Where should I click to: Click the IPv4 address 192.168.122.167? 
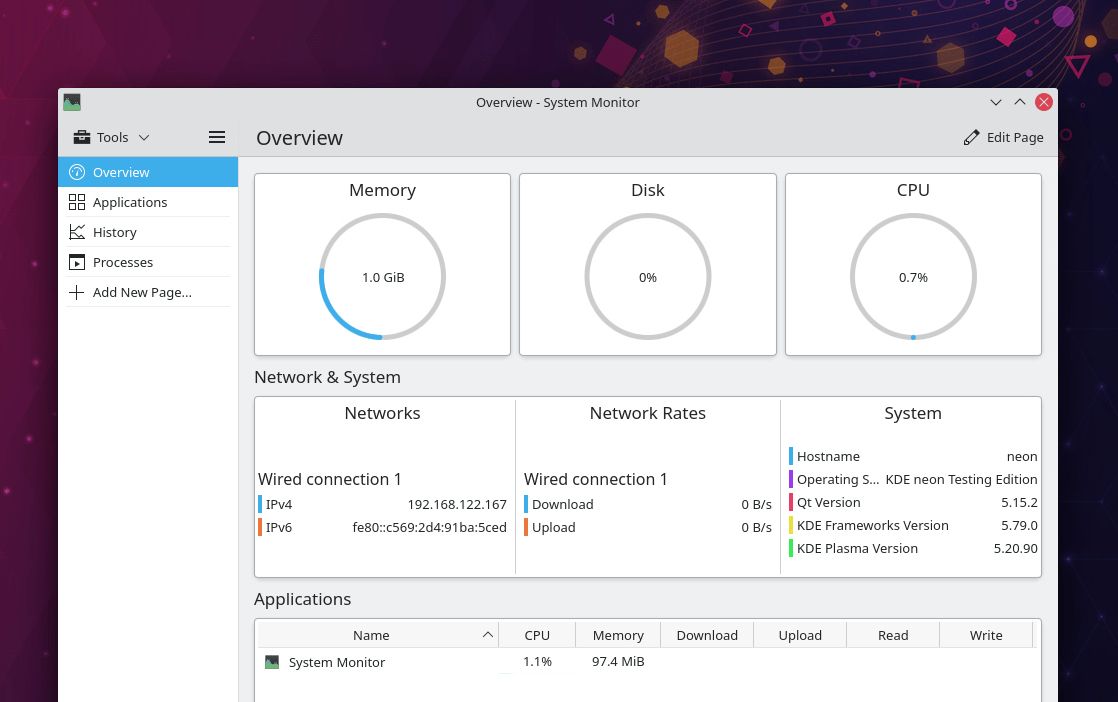457,505
